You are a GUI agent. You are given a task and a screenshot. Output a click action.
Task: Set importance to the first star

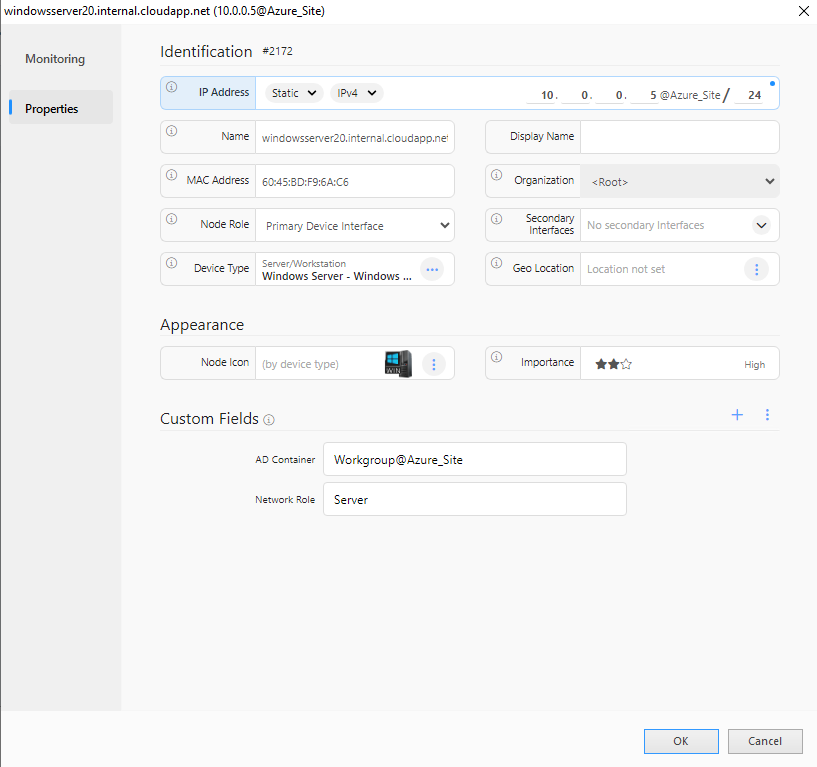(x=601, y=364)
